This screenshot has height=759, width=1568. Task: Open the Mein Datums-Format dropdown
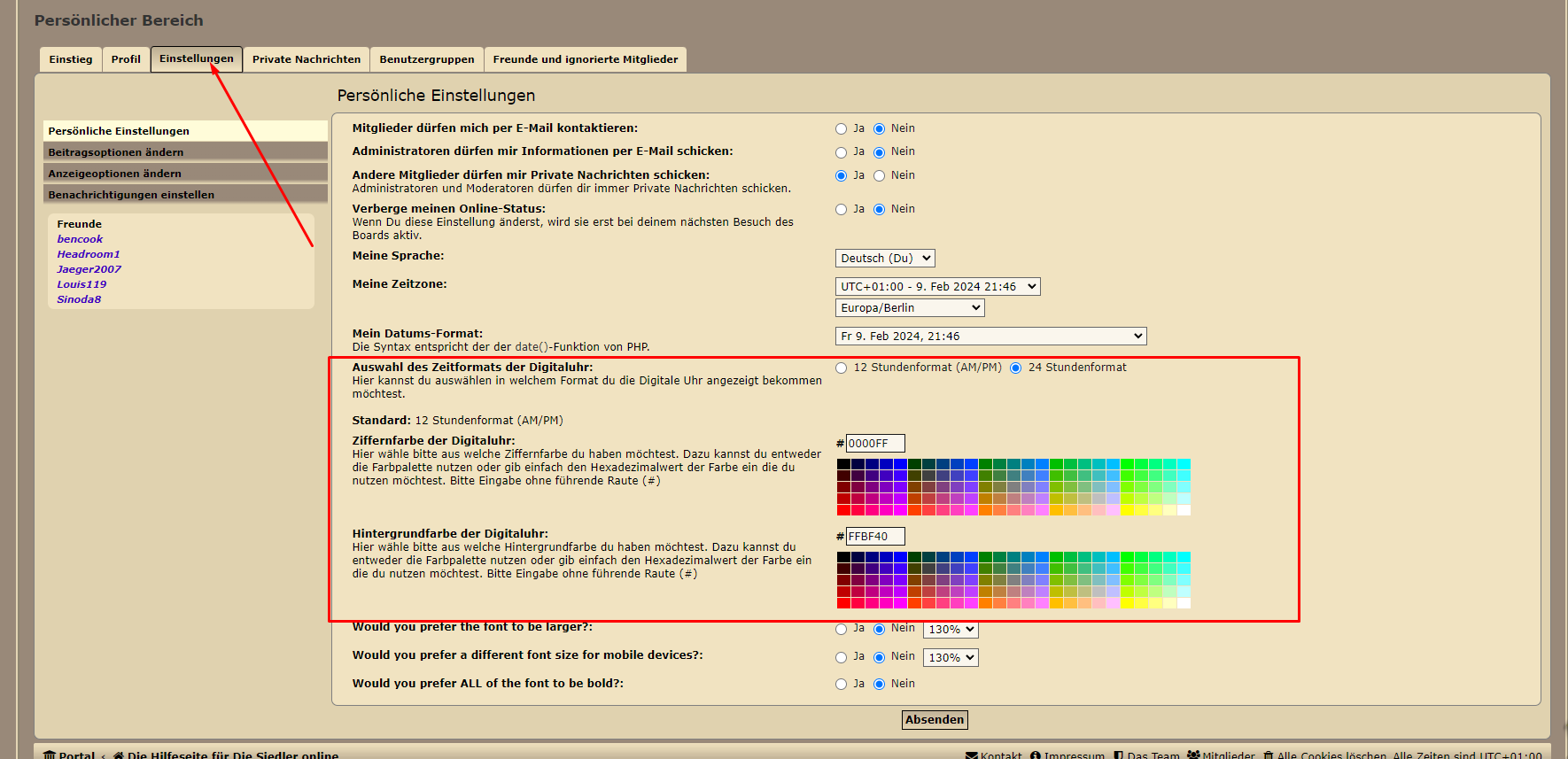click(x=990, y=337)
